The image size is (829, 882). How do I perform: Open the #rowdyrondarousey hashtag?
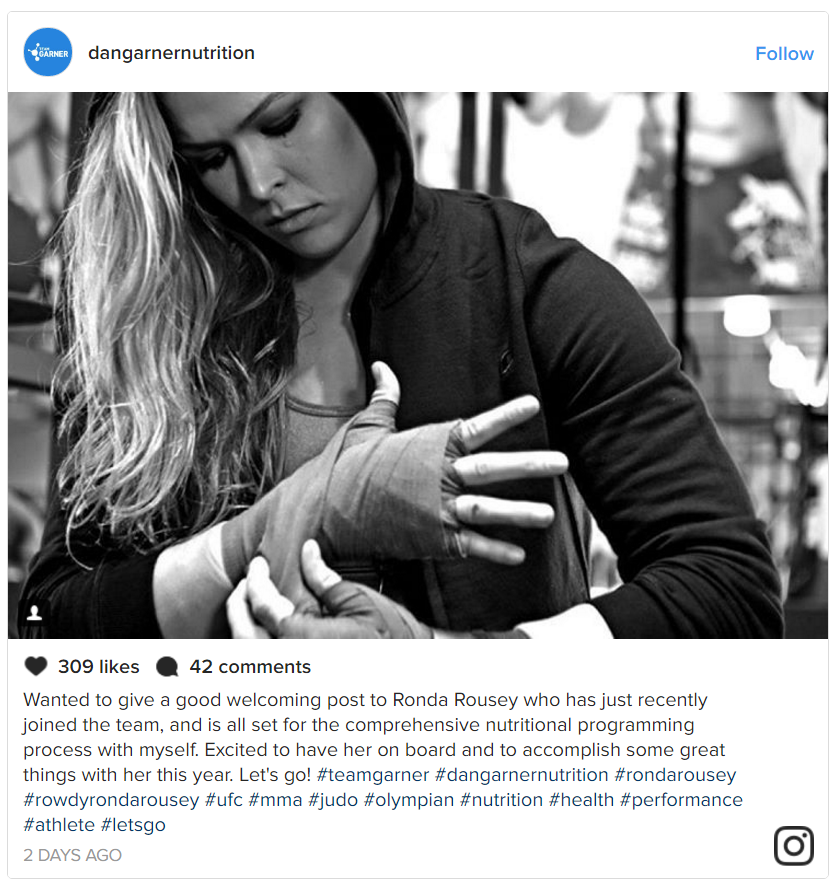[111, 800]
